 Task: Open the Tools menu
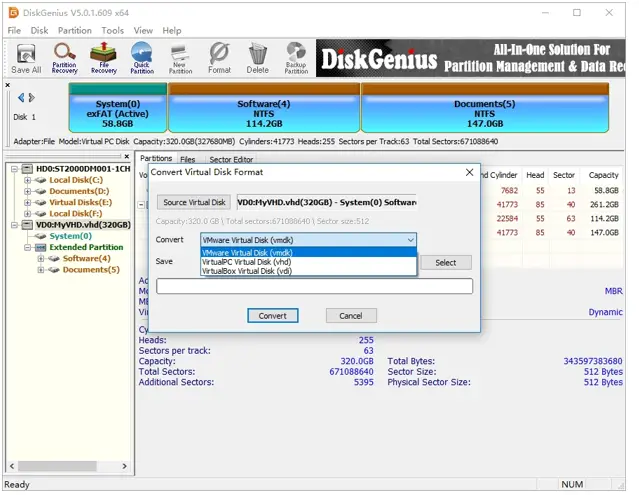pyautogui.click(x=112, y=31)
